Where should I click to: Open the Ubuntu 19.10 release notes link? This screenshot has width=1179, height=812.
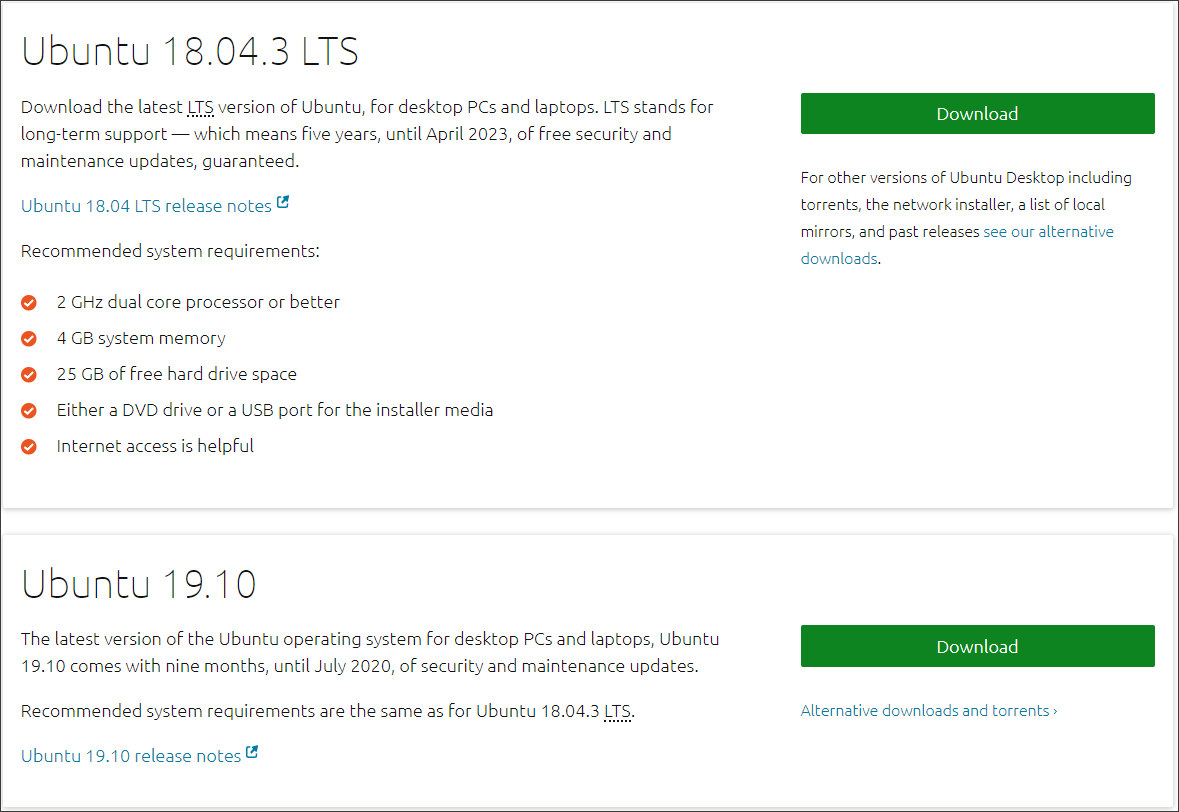(129, 755)
